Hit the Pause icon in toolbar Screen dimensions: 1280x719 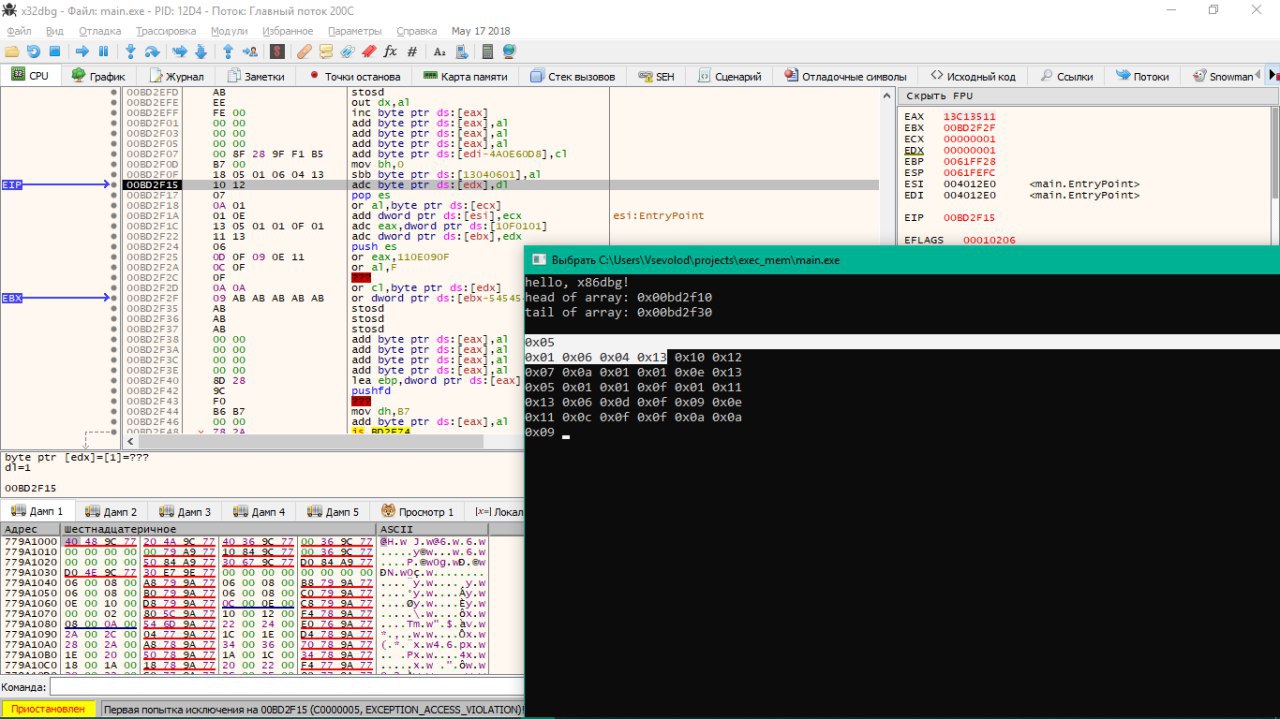[x=103, y=51]
